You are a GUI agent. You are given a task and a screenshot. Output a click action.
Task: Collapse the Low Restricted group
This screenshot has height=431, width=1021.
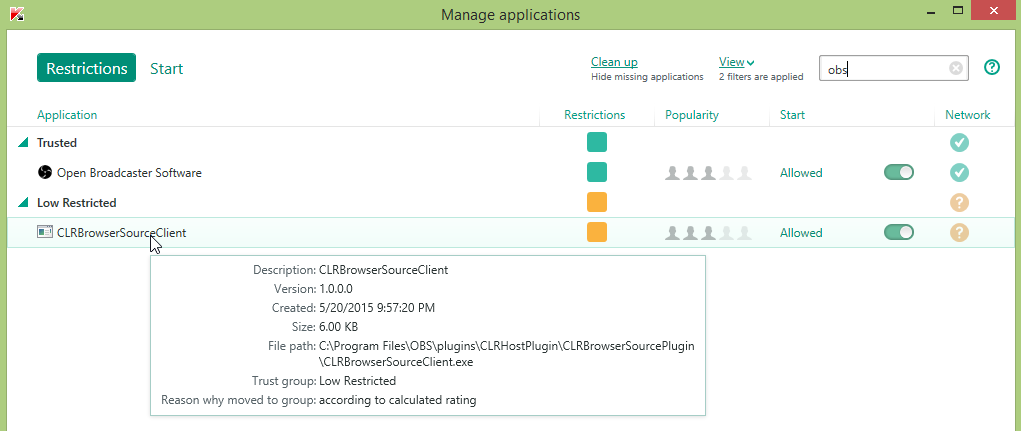point(23,202)
